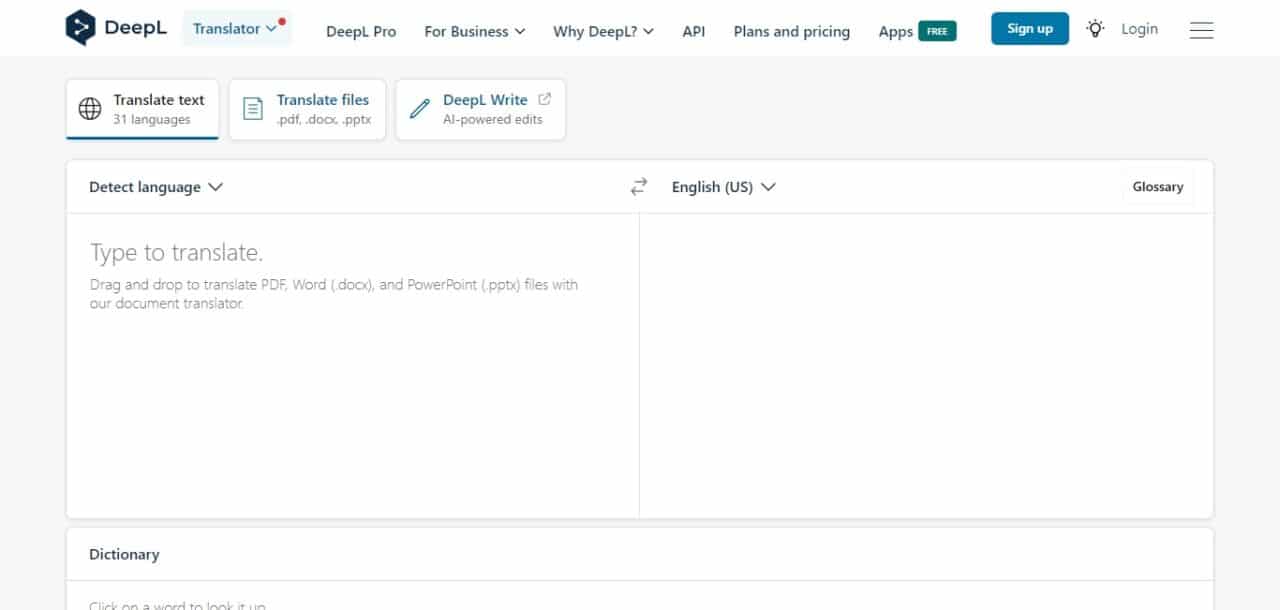Viewport: 1280px width, 610px height.
Task: Select the Translate text tab
Action: pyautogui.click(x=142, y=109)
